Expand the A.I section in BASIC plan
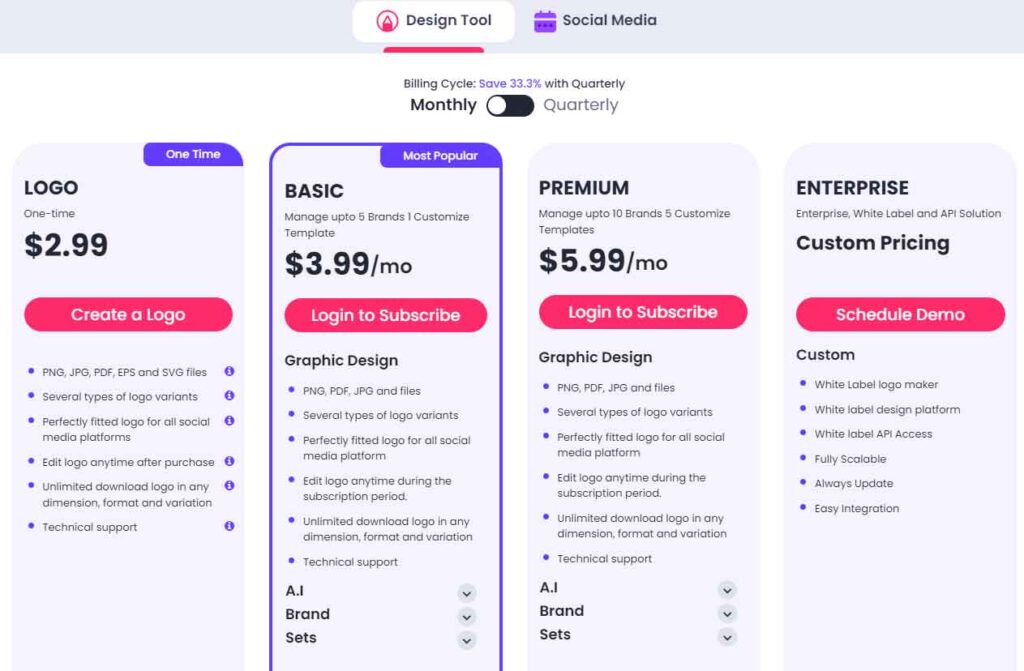 [x=466, y=592]
